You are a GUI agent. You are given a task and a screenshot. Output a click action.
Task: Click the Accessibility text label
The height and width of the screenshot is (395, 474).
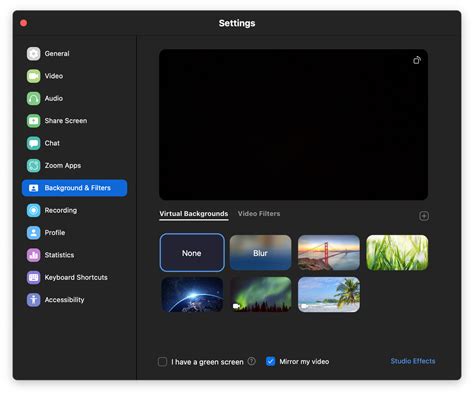coord(64,300)
